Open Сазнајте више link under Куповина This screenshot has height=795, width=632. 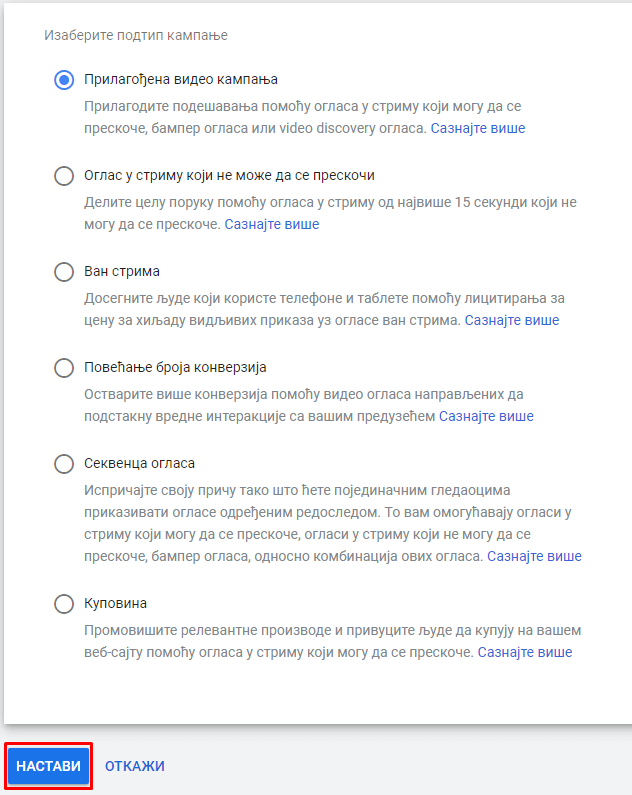tap(525, 652)
